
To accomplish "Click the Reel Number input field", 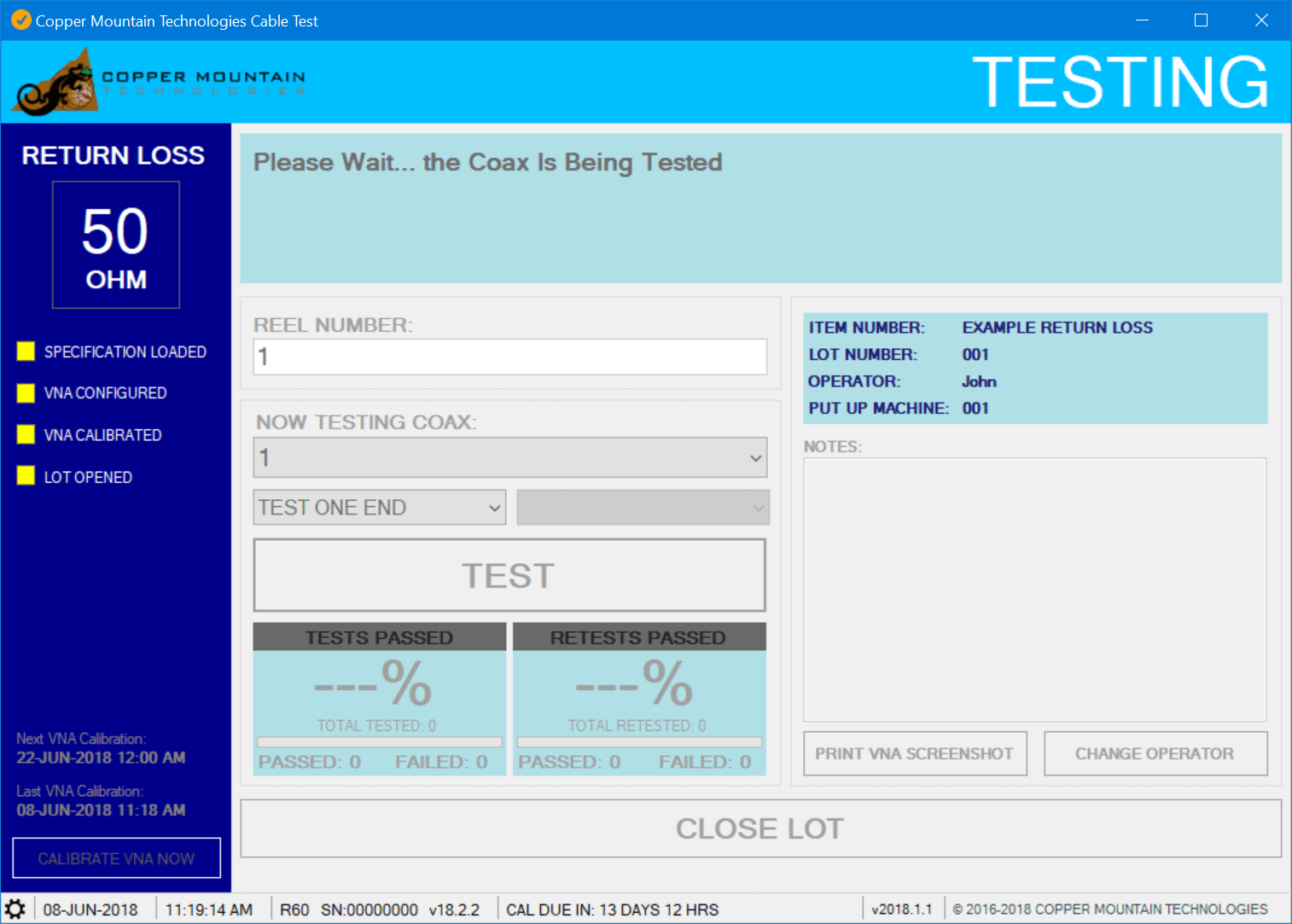I will (510, 357).
